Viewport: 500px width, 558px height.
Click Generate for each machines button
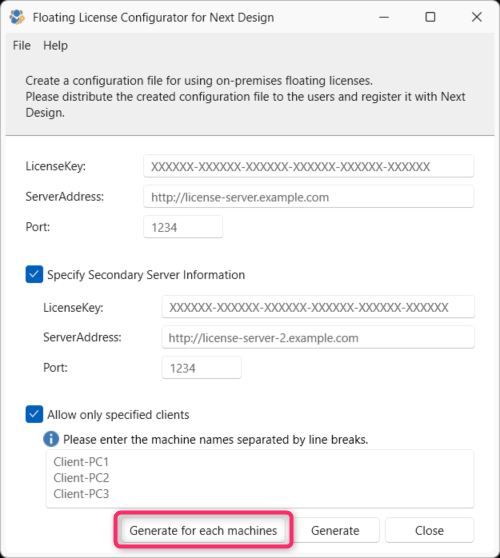tap(203, 530)
